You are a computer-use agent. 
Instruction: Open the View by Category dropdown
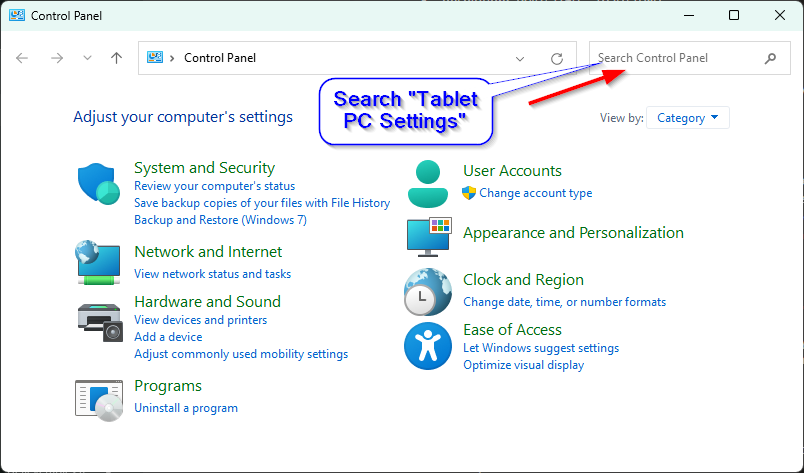click(x=688, y=118)
